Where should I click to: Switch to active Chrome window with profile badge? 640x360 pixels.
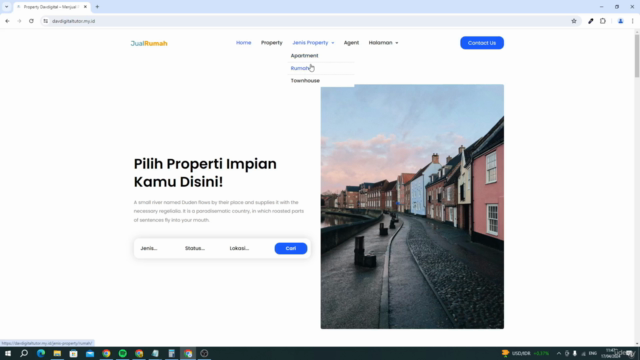coord(188,353)
